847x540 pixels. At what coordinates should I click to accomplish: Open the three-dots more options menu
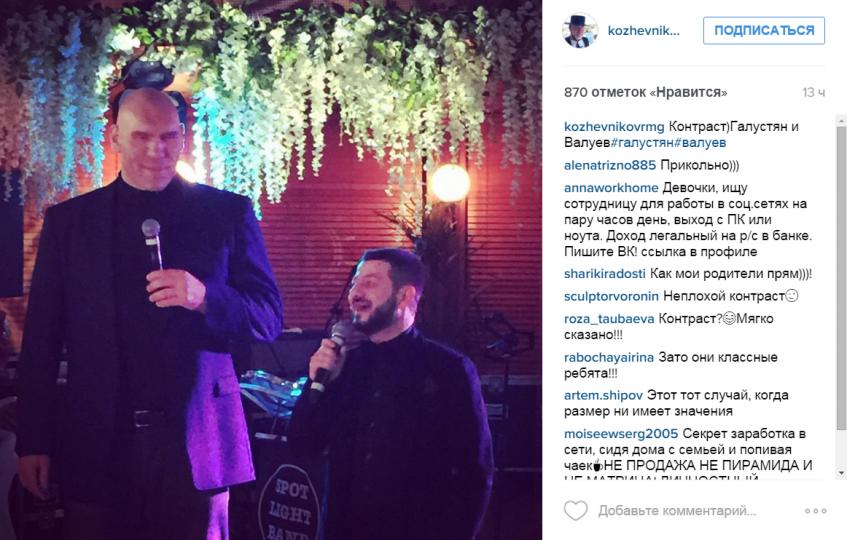point(815,511)
